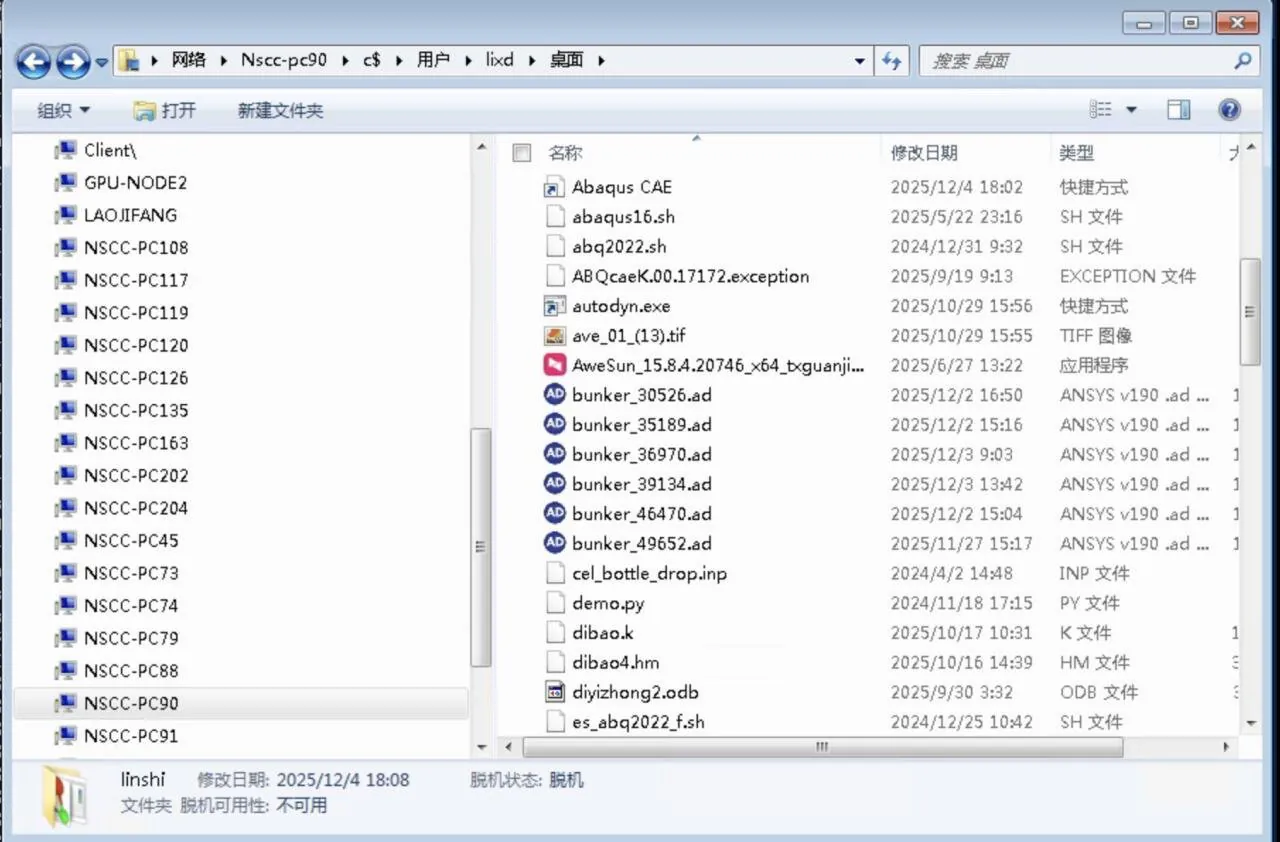The image size is (1280, 842).
Task: Click the Abaqus CAE shortcut icon
Action: 554,187
